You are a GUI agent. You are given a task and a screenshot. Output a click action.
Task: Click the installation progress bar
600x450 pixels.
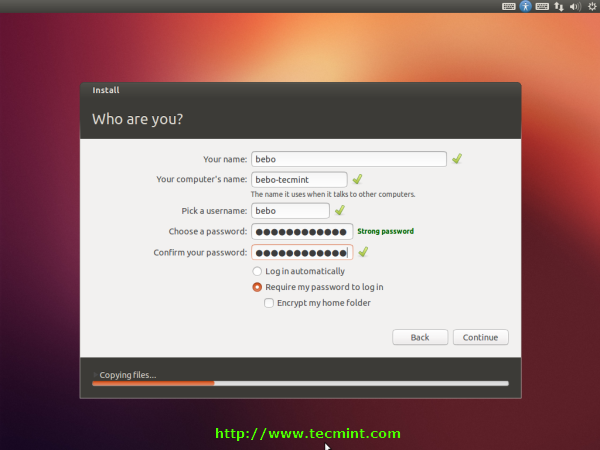tap(300, 383)
